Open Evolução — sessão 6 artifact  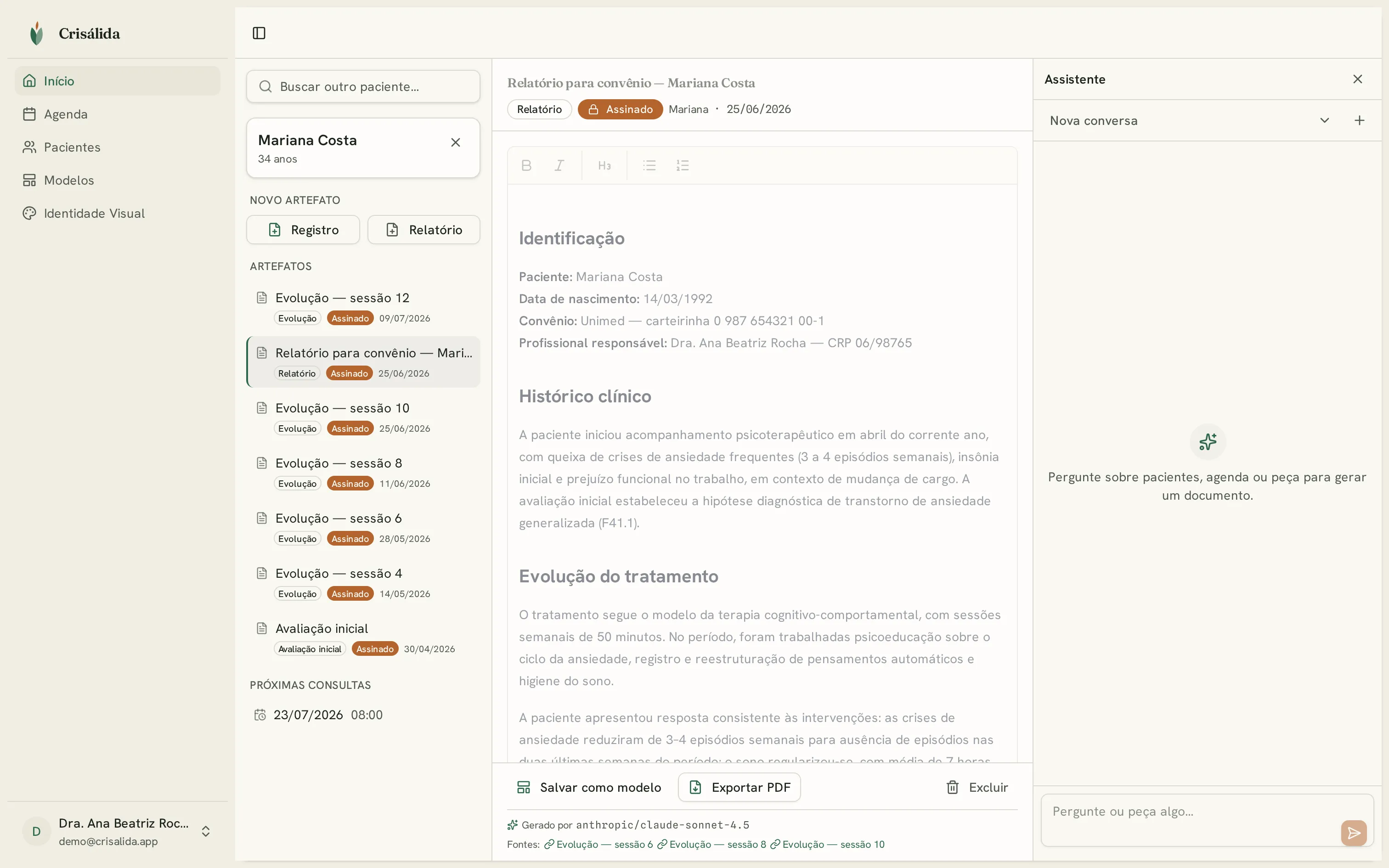pos(363,528)
